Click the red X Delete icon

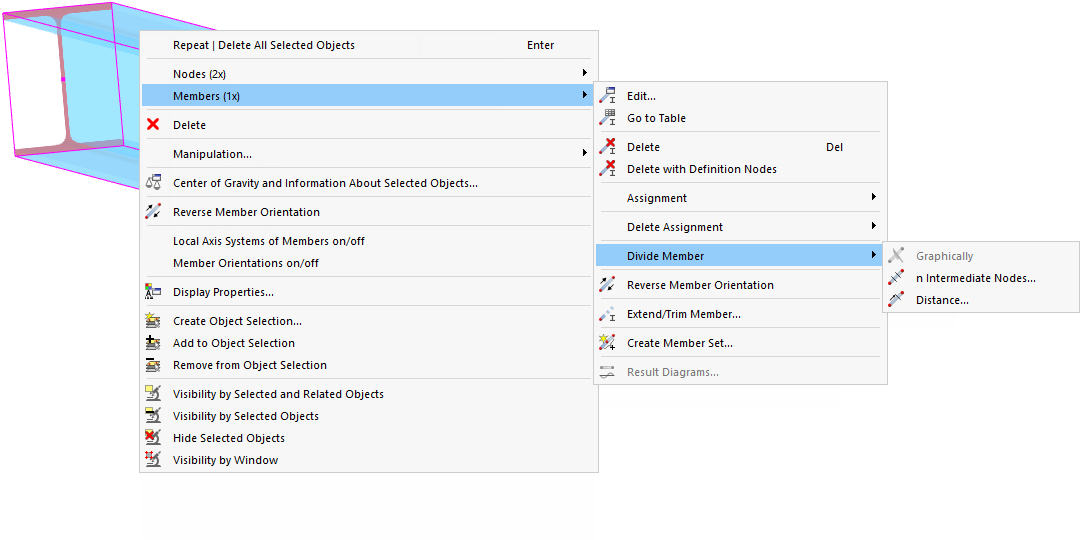[153, 125]
